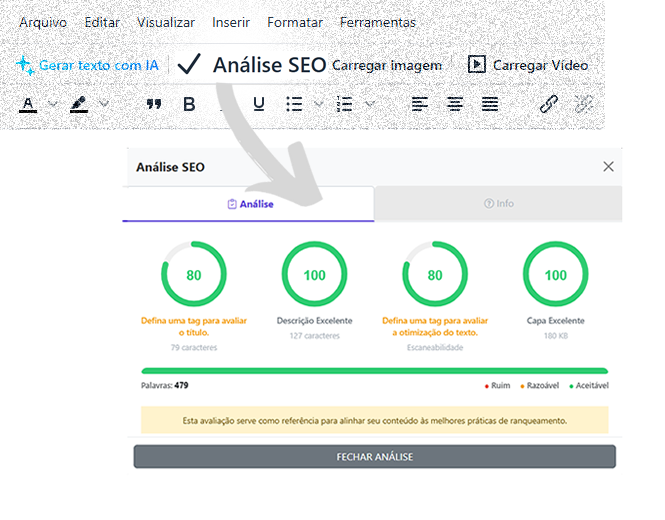The image size is (665, 520).
Task: Insert a bulleted list
Action: click(x=294, y=104)
